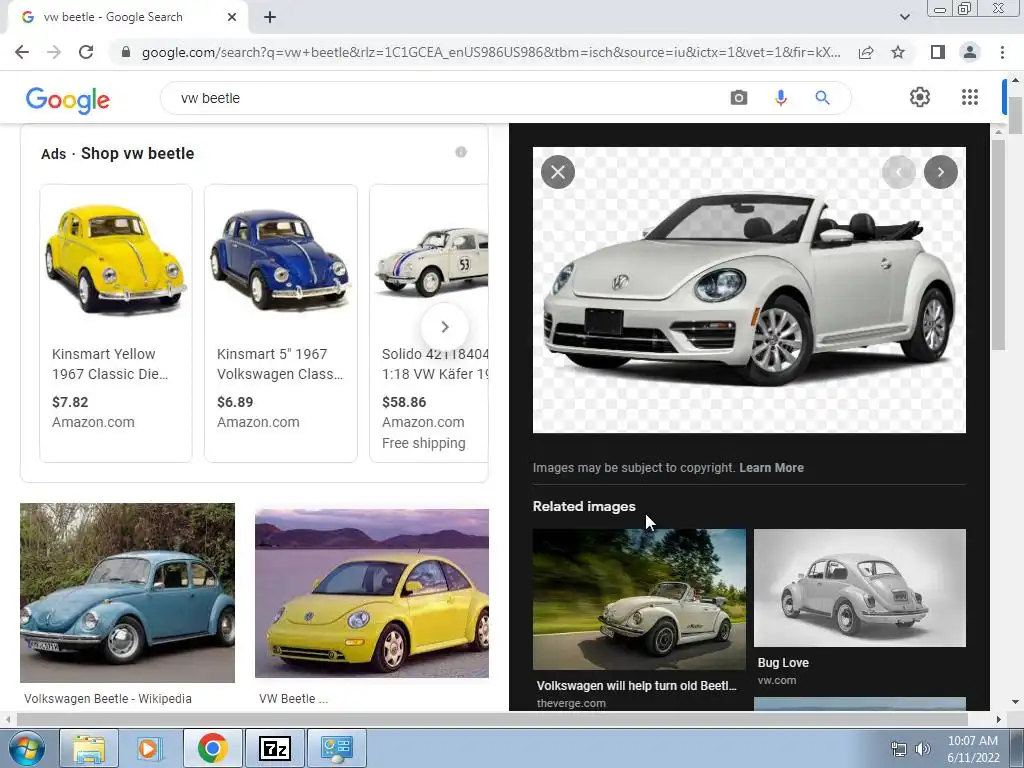Open the browser side panel
The width and height of the screenshot is (1024, 768).
(x=938, y=52)
